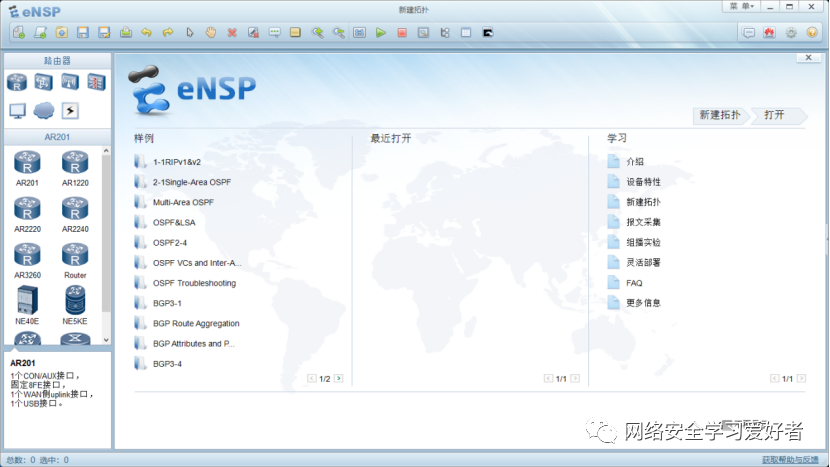
Task: Click the fit-to-screen toolbar icon
Action: click(359, 33)
